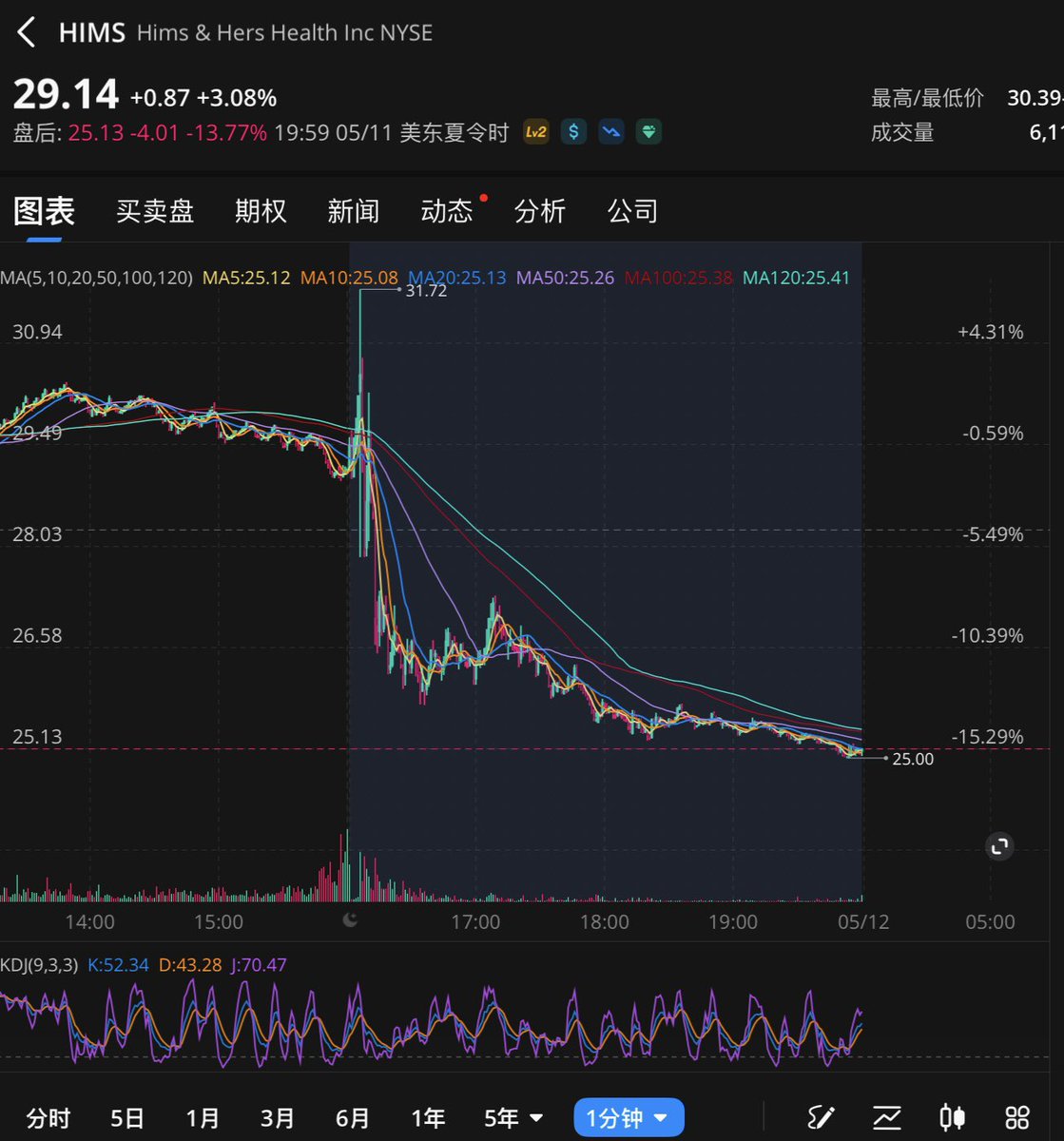Viewport: 1064px width, 1141px height.
Task: Open the 1分钟 interval dropdown
Action: pos(629,1118)
